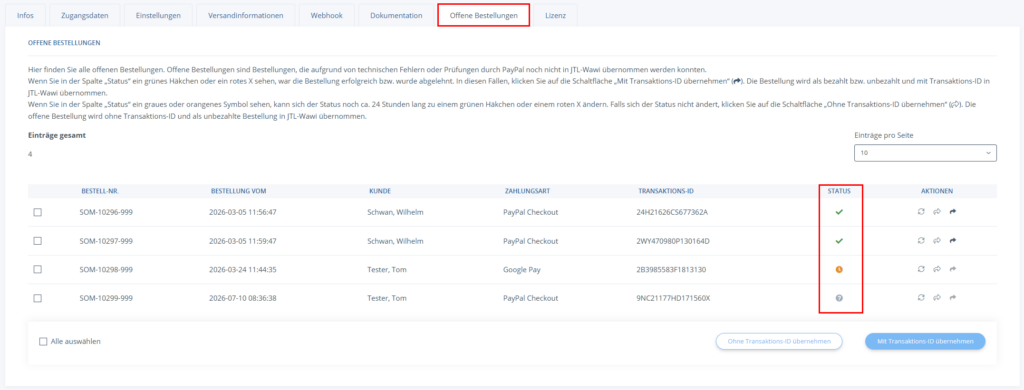The height and width of the screenshot is (390, 1024).
Task: Tick the checkbox for order SOM-10299-999
Action: [38, 297]
